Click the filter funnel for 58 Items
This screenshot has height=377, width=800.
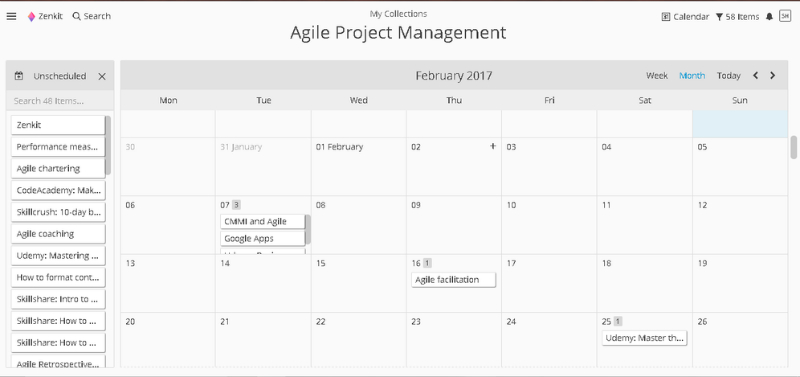[x=719, y=17]
